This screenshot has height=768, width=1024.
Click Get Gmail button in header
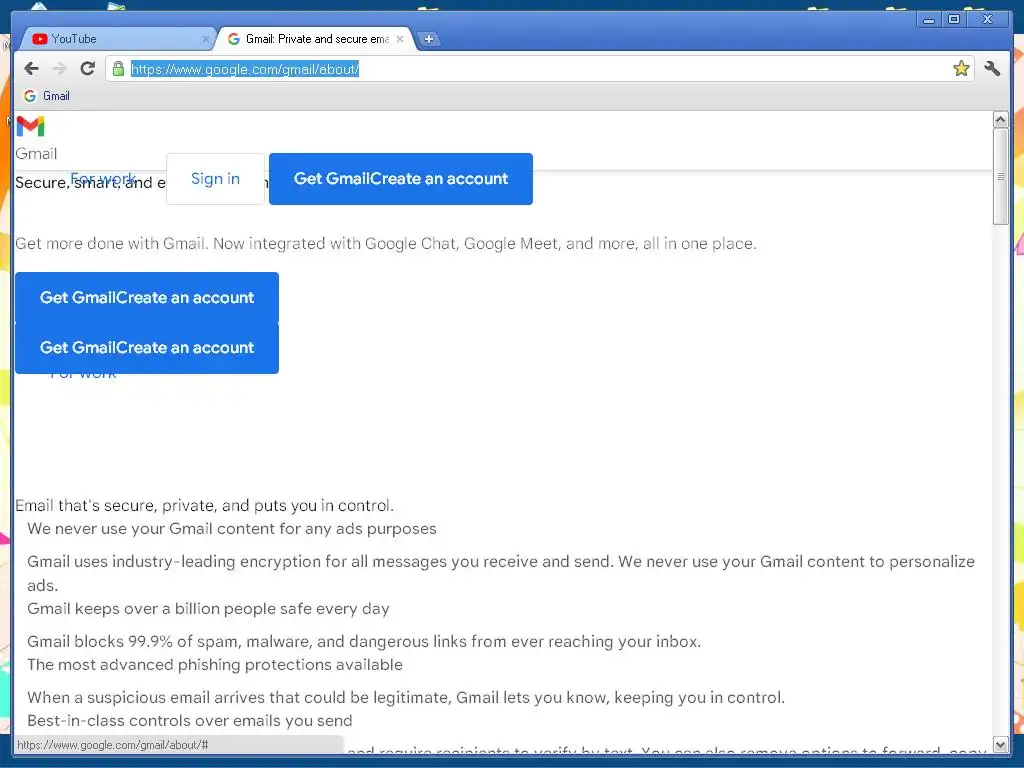401,179
